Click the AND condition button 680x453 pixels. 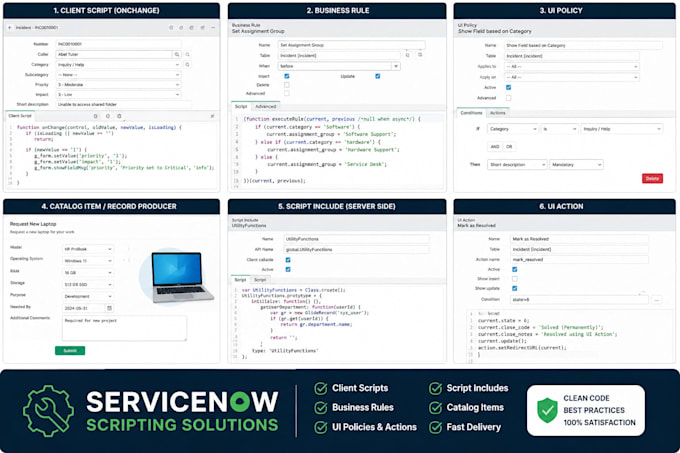(495, 147)
